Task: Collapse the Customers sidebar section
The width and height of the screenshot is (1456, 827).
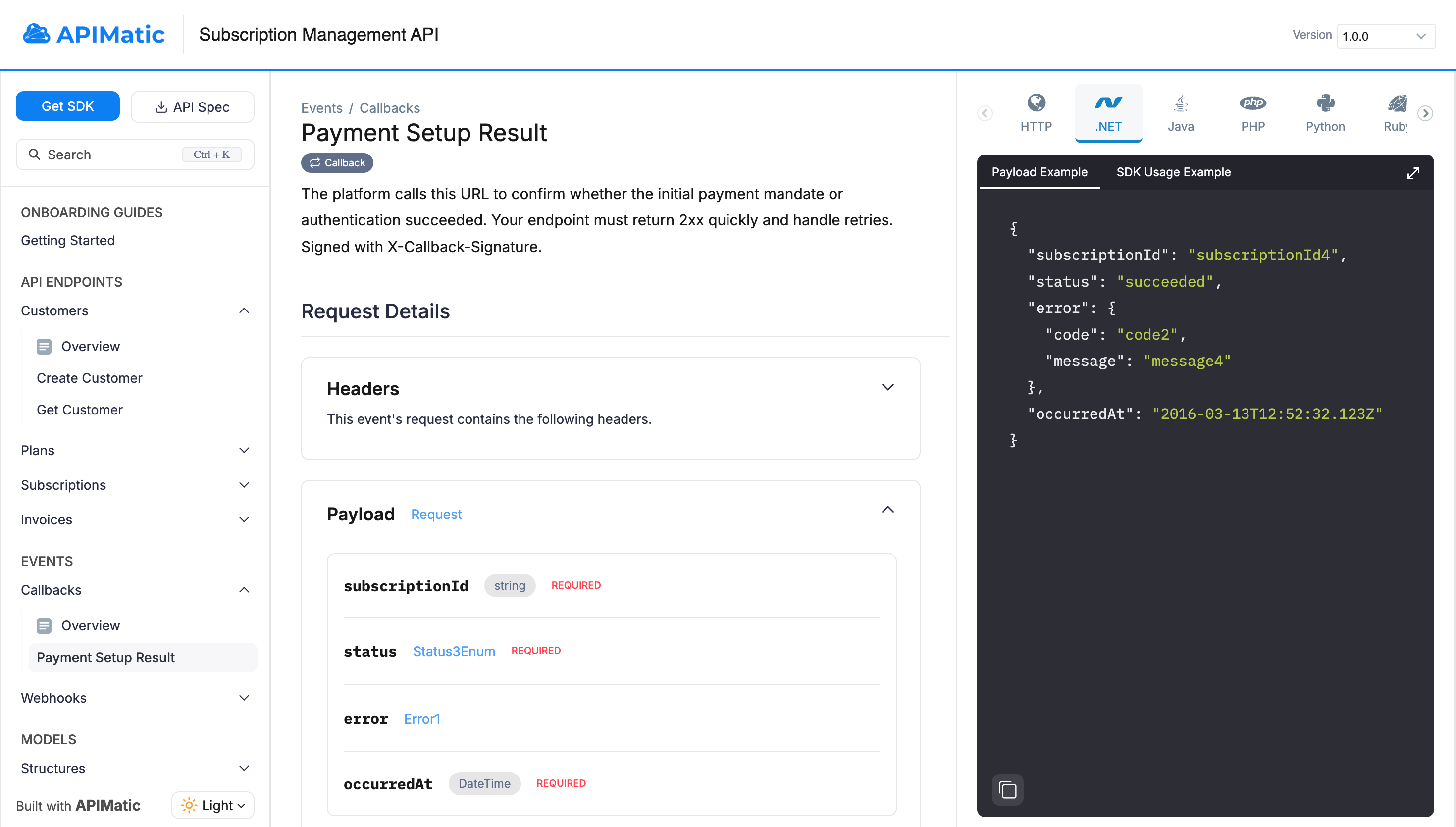Action: (x=244, y=310)
